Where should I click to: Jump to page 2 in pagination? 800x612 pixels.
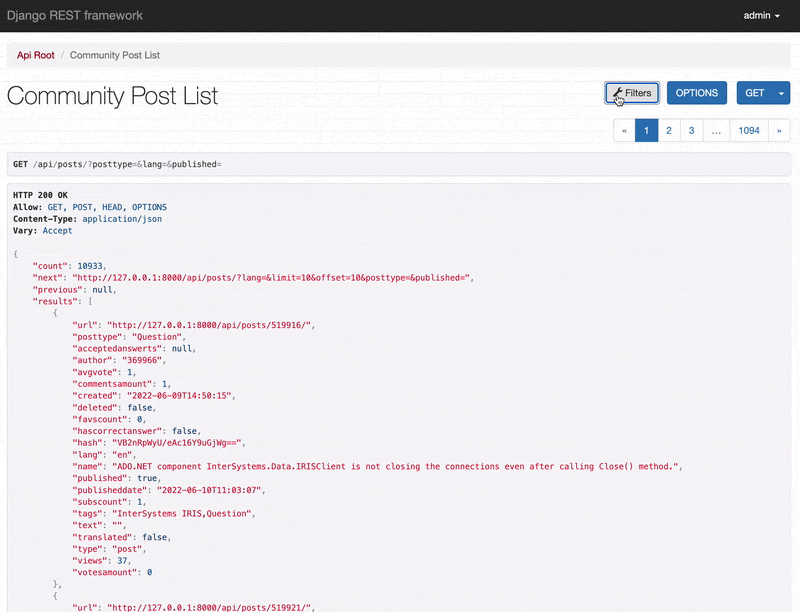click(669, 130)
